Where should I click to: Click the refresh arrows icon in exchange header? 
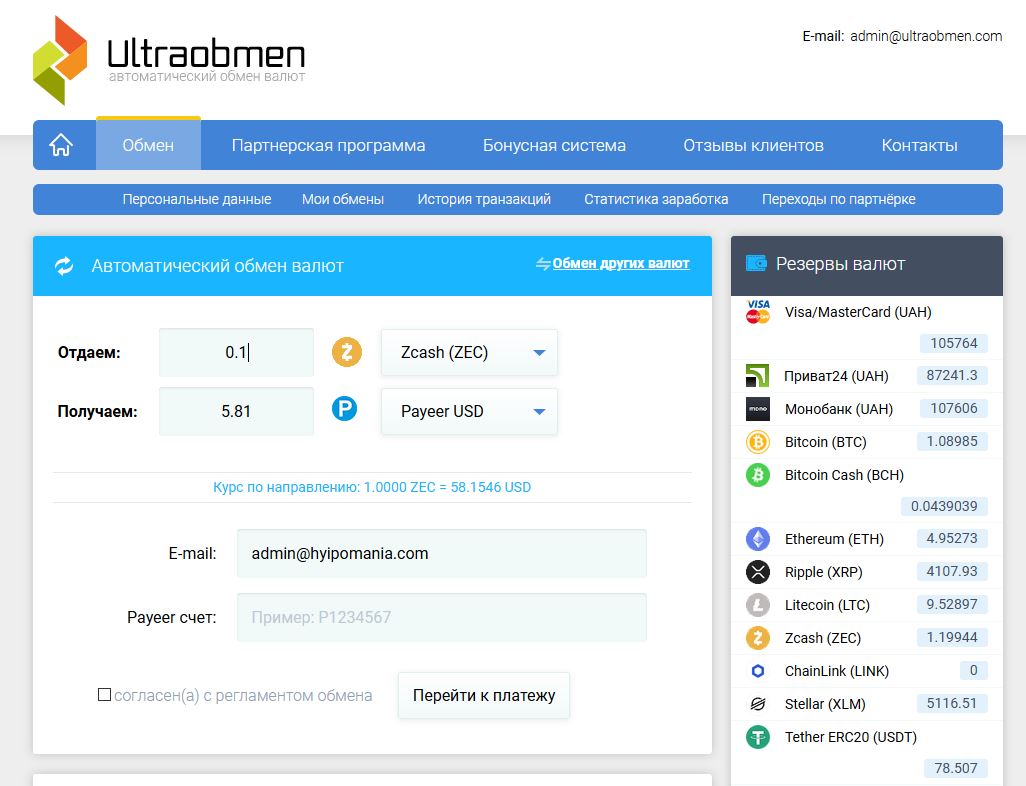[64, 266]
